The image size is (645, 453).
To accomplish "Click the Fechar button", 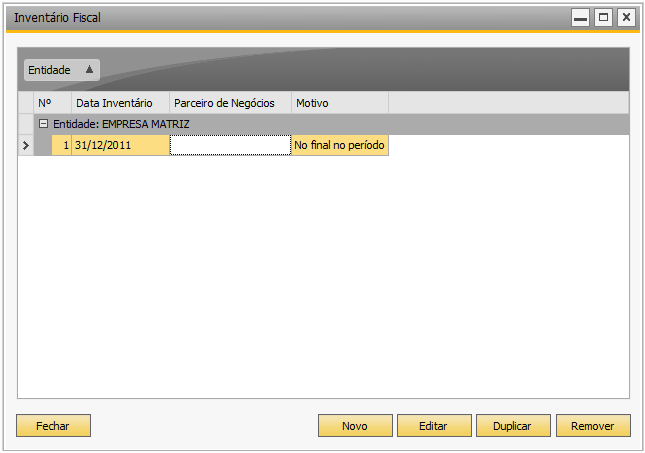I will point(53,425).
